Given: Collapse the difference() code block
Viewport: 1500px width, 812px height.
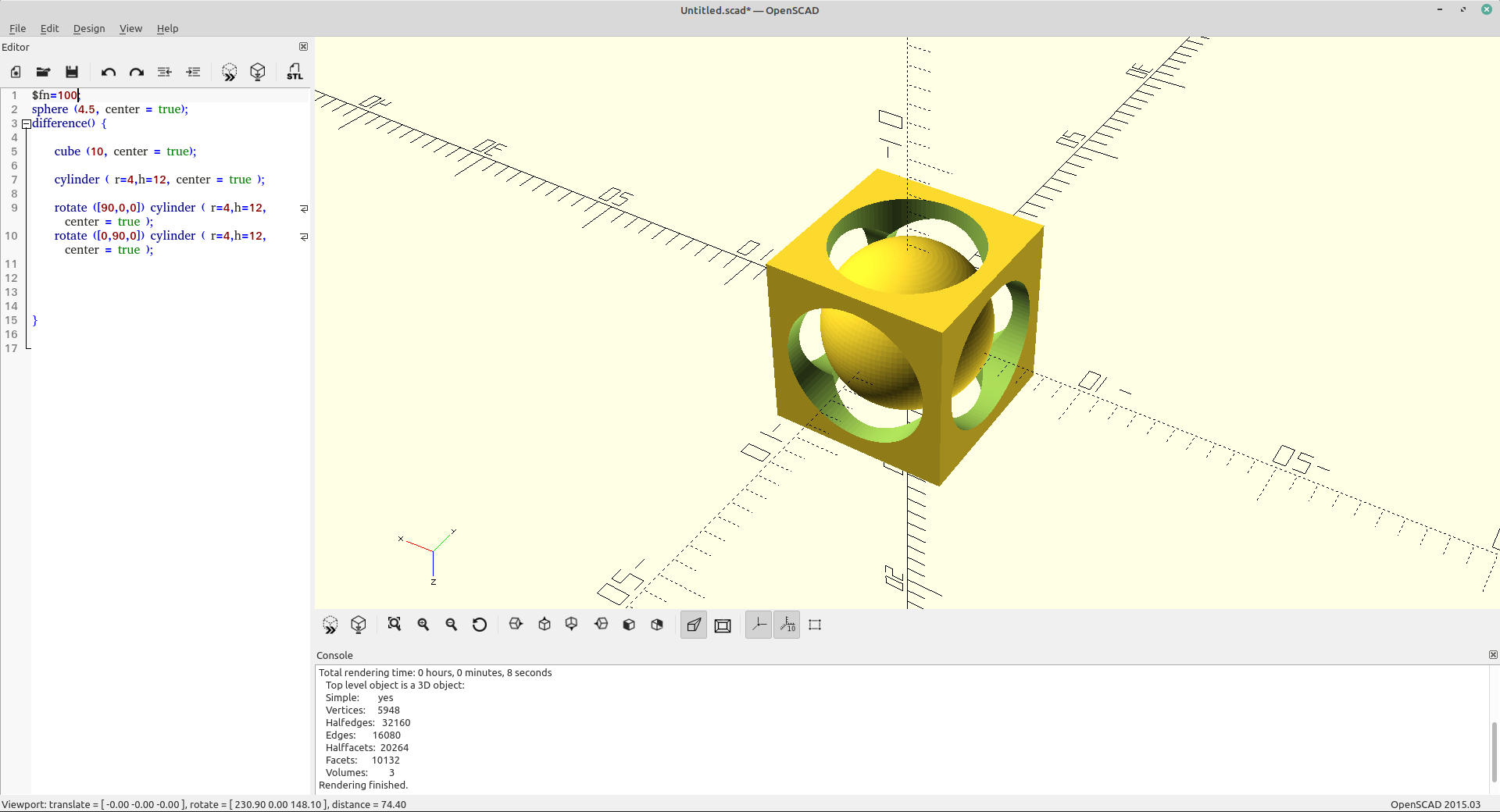Looking at the screenshot, I should (27, 123).
